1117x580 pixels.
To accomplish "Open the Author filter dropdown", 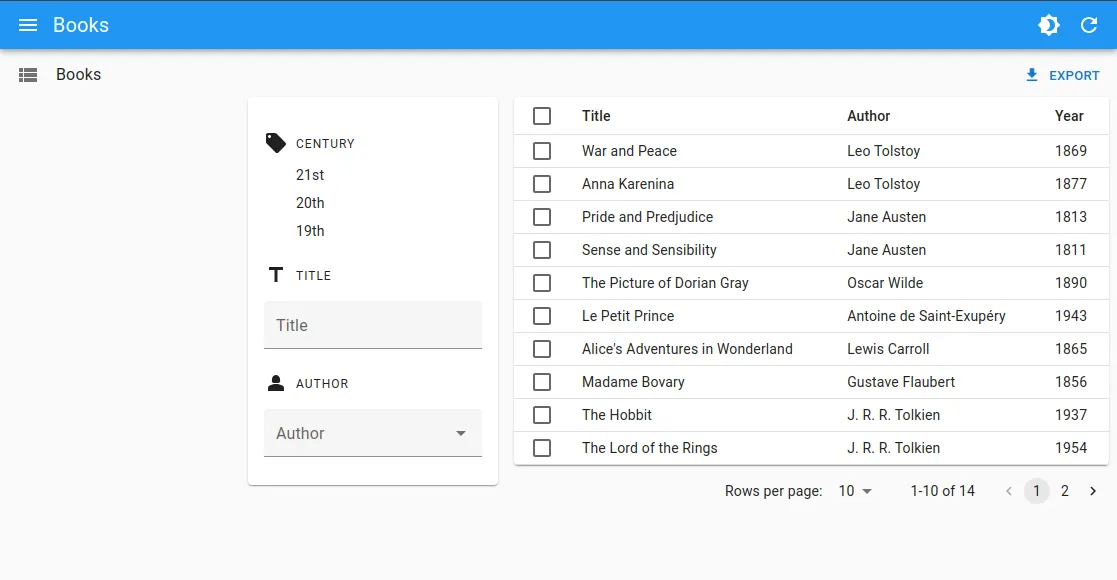I will pos(372,432).
